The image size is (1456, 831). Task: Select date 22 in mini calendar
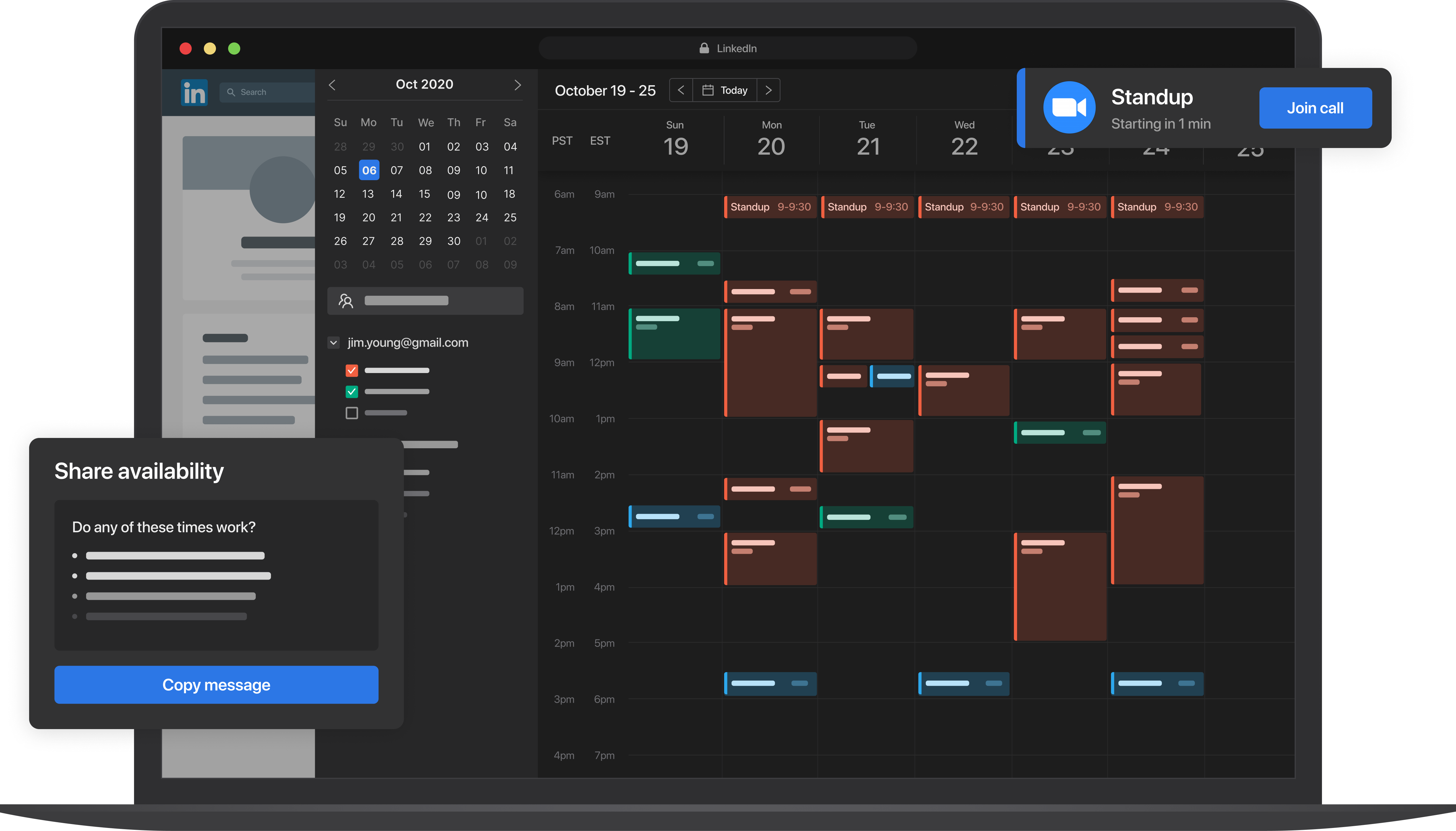coord(425,217)
